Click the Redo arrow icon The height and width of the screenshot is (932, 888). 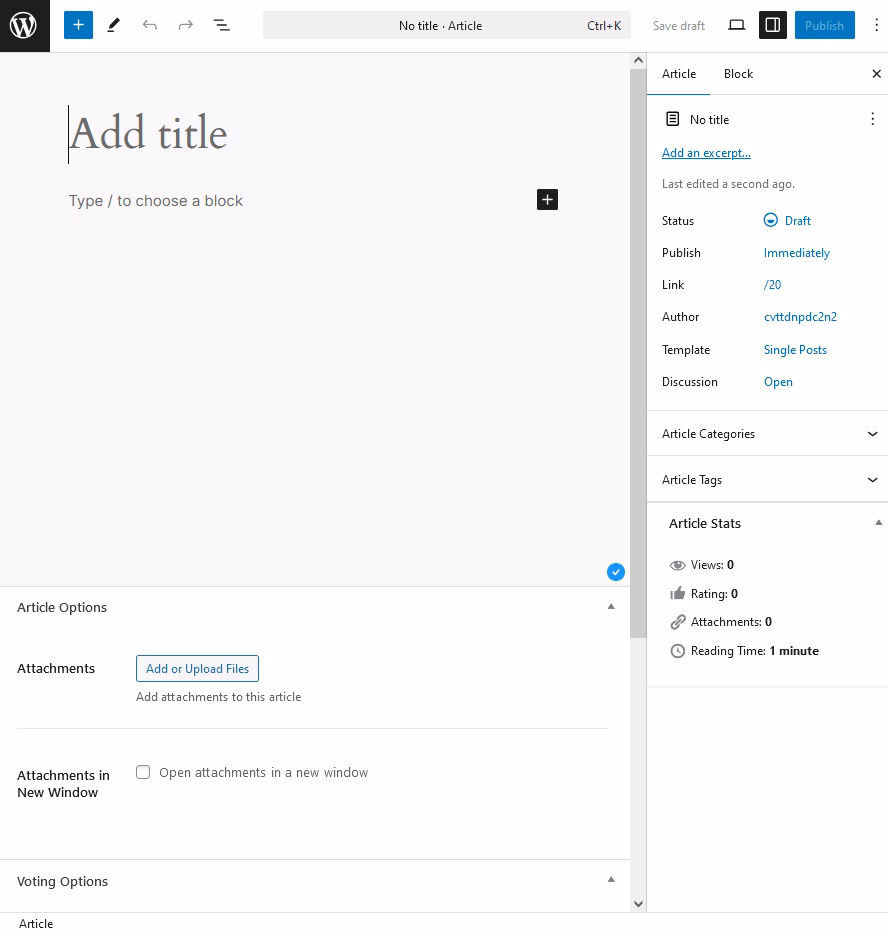(x=186, y=25)
